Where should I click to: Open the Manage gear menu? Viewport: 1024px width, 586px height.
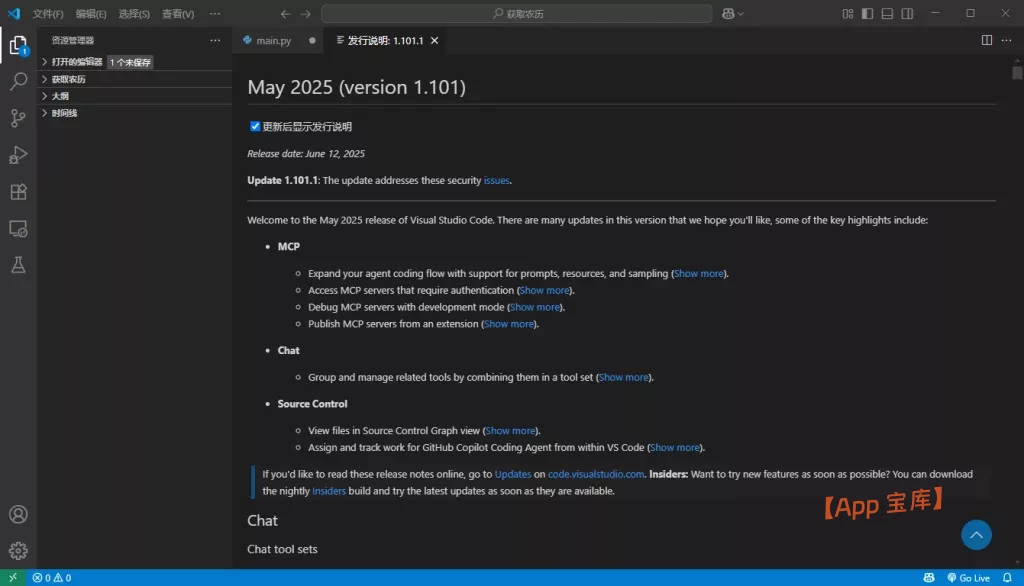18,550
